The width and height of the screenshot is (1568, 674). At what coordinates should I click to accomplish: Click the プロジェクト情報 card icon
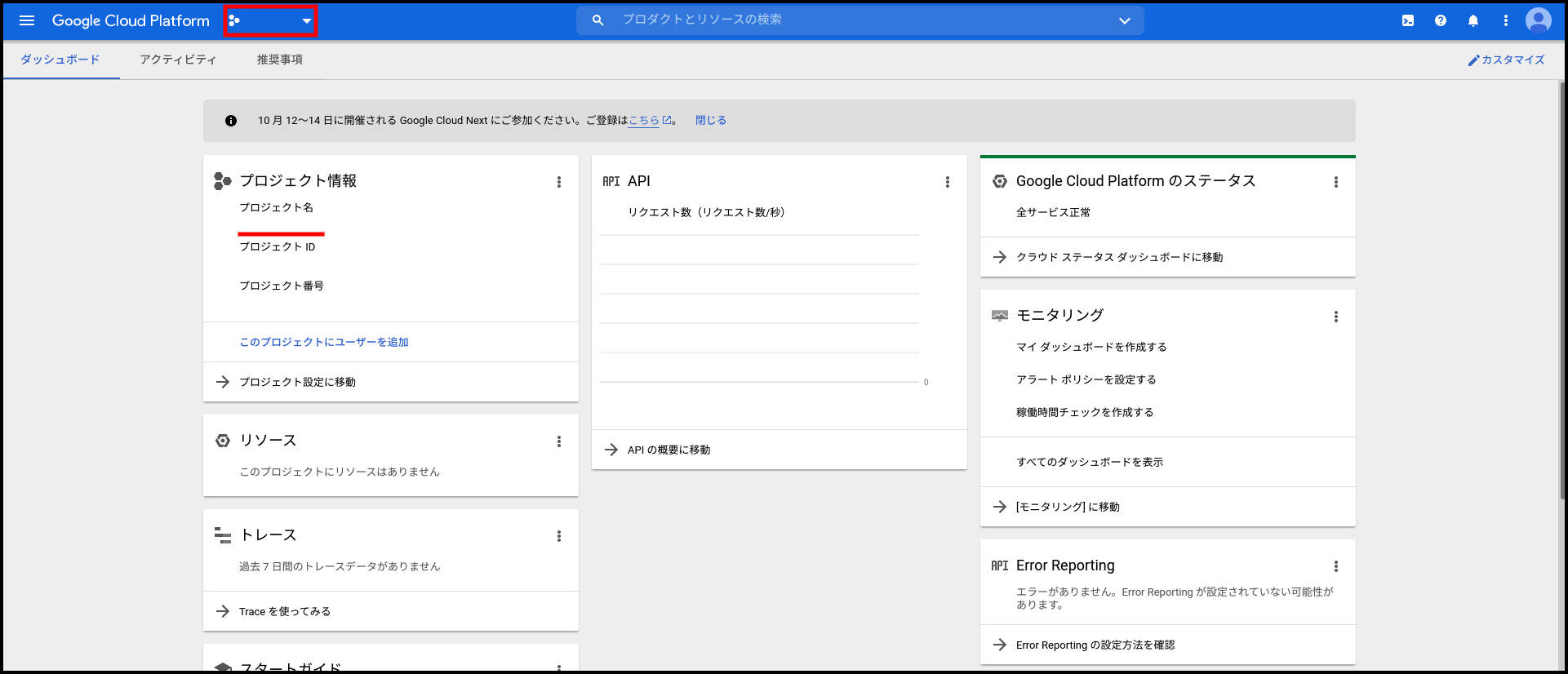[222, 181]
